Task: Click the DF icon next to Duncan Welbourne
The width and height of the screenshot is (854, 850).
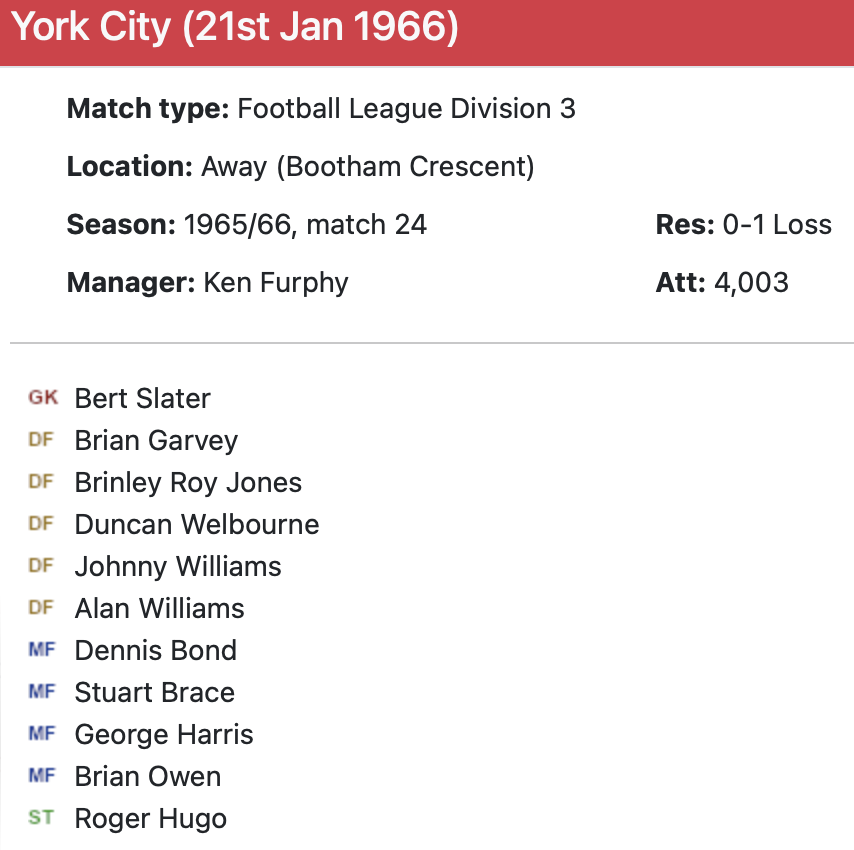Action: pyautogui.click(x=42, y=524)
